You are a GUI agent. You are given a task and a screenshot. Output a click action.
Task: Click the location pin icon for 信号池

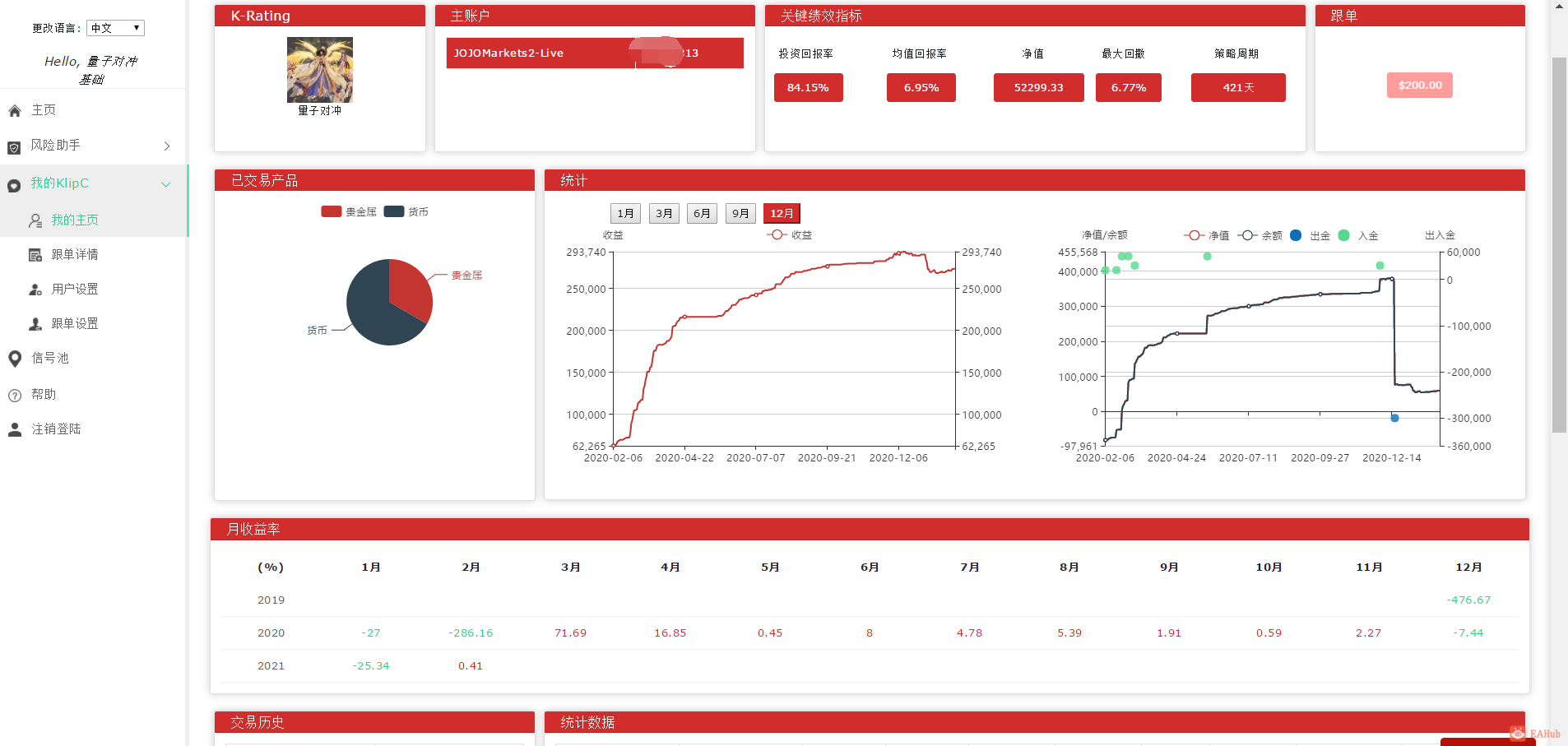click(14, 359)
